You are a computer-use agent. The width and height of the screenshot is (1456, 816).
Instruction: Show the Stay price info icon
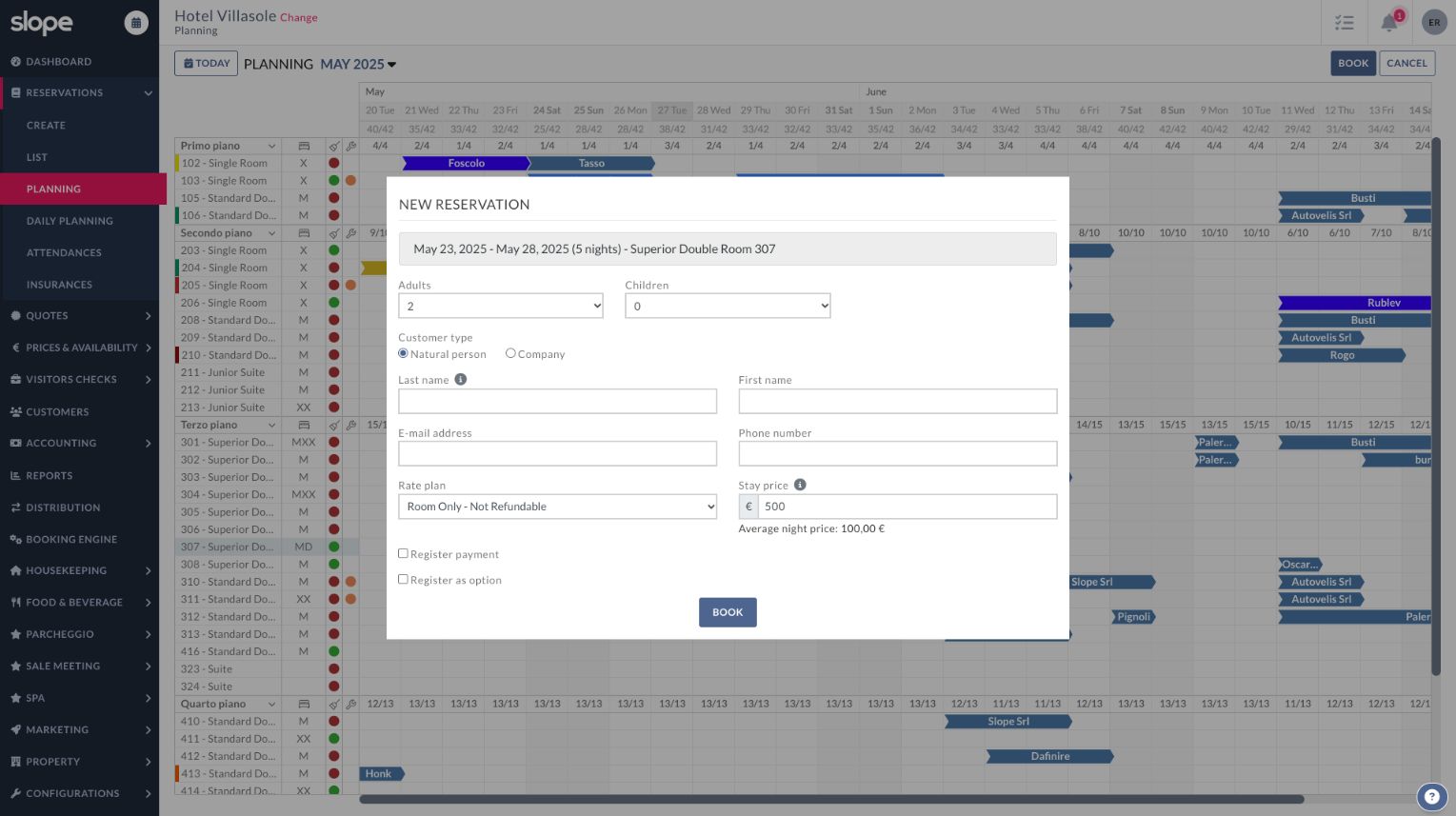[x=800, y=485]
